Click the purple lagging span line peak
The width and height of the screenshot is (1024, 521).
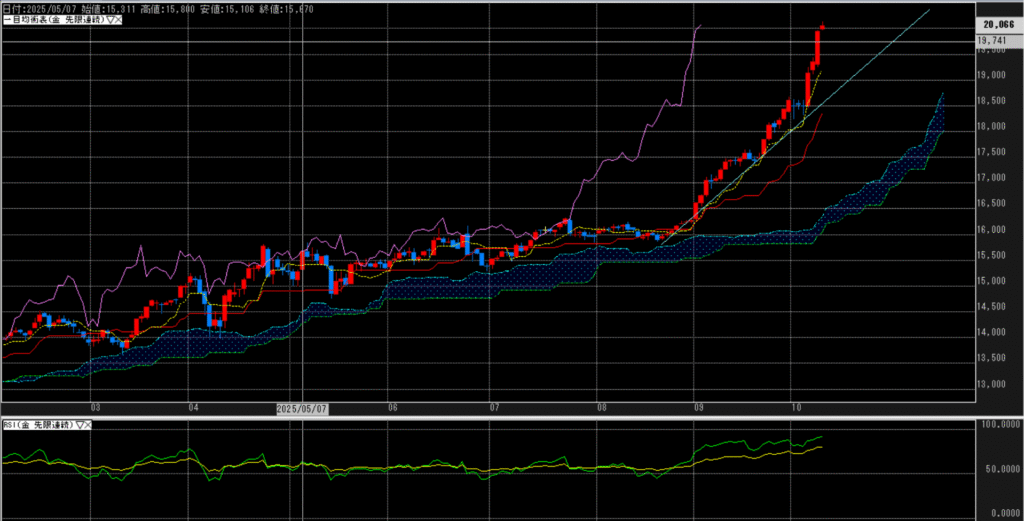click(698, 27)
